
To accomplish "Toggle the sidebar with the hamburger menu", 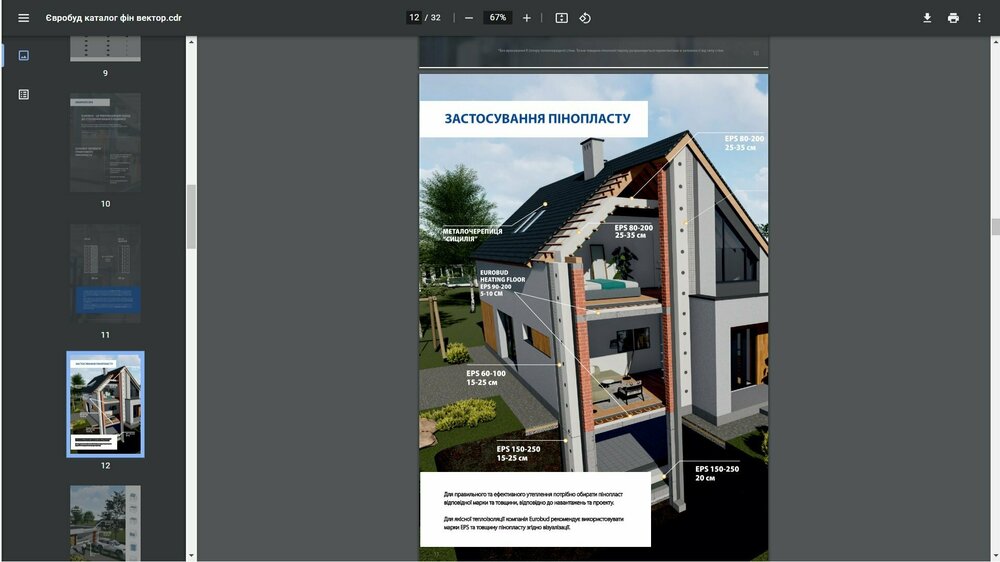I will pos(23,18).
